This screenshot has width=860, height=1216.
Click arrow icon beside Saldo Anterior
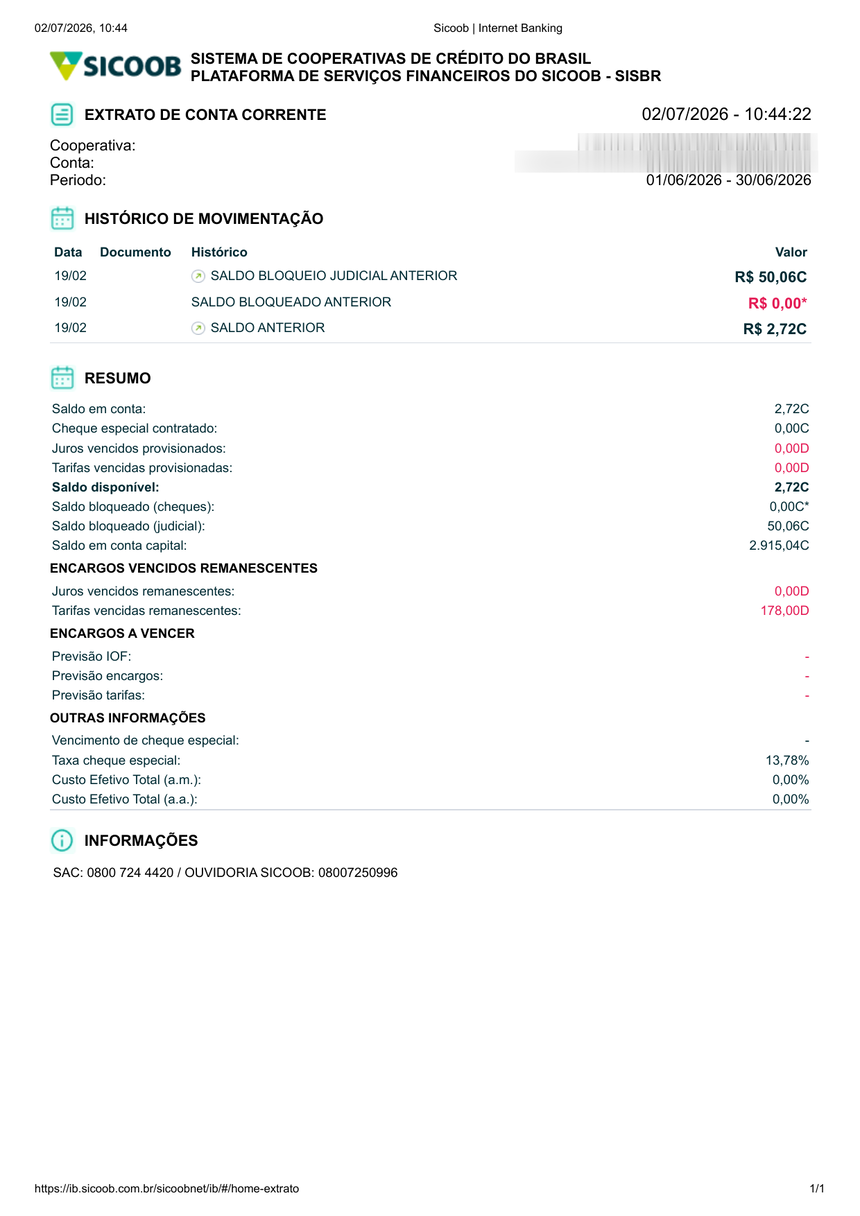pyautogui.click(x=198, y=328)
